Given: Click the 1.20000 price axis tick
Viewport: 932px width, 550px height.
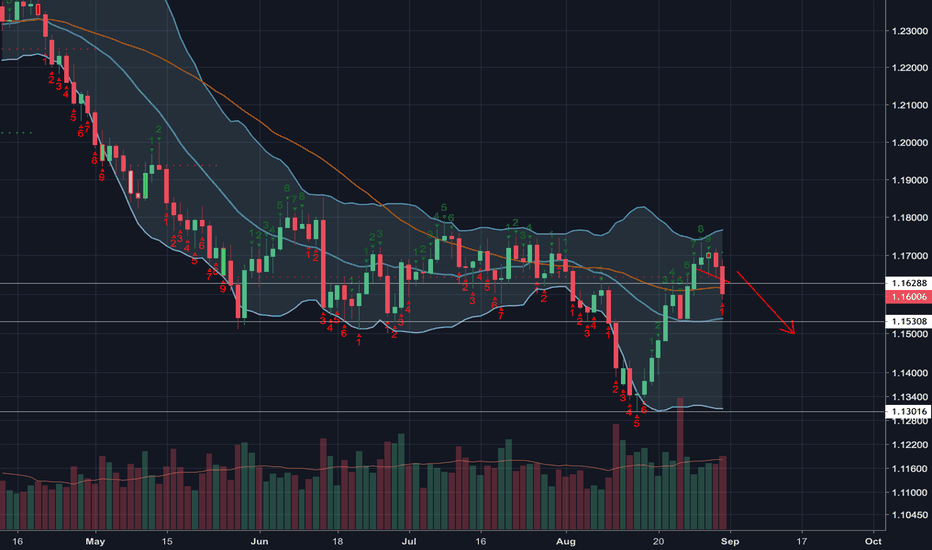Looking at the screenshot, I should coord(909,143).
